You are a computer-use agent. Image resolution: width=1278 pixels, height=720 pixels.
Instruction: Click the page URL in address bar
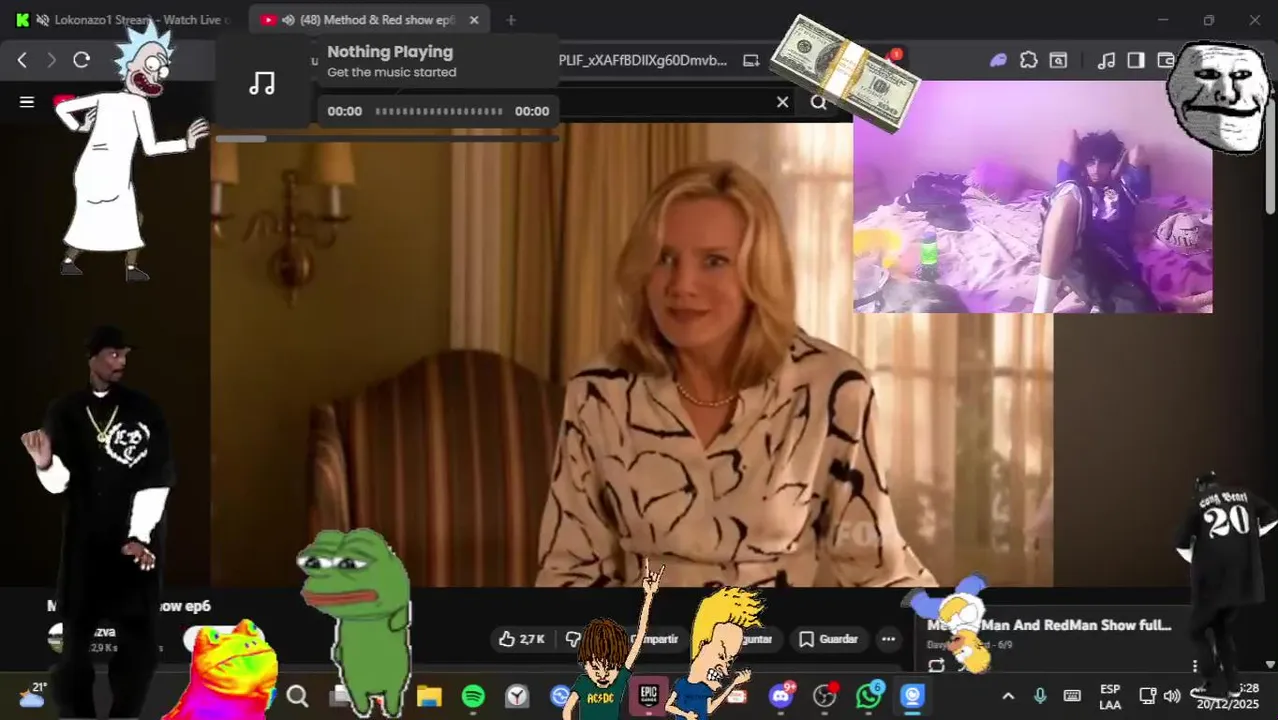tap(642, 60)
